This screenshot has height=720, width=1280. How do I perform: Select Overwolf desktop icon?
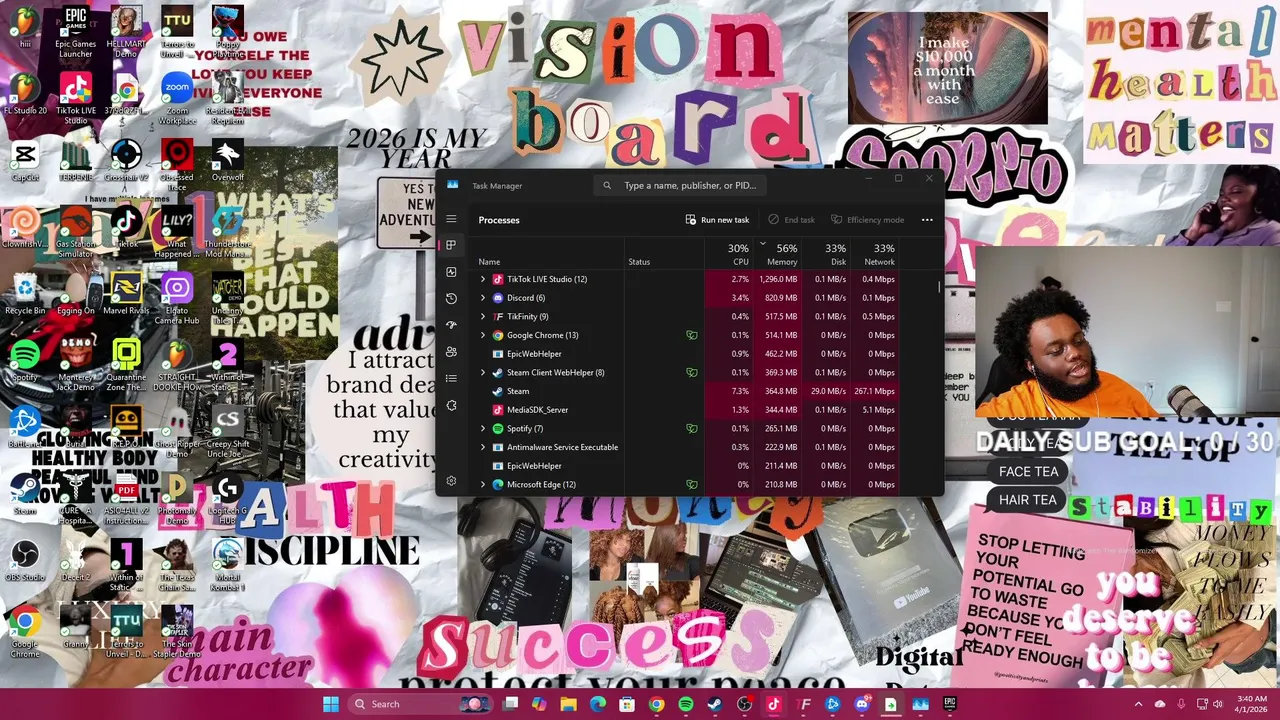[228, 160]
